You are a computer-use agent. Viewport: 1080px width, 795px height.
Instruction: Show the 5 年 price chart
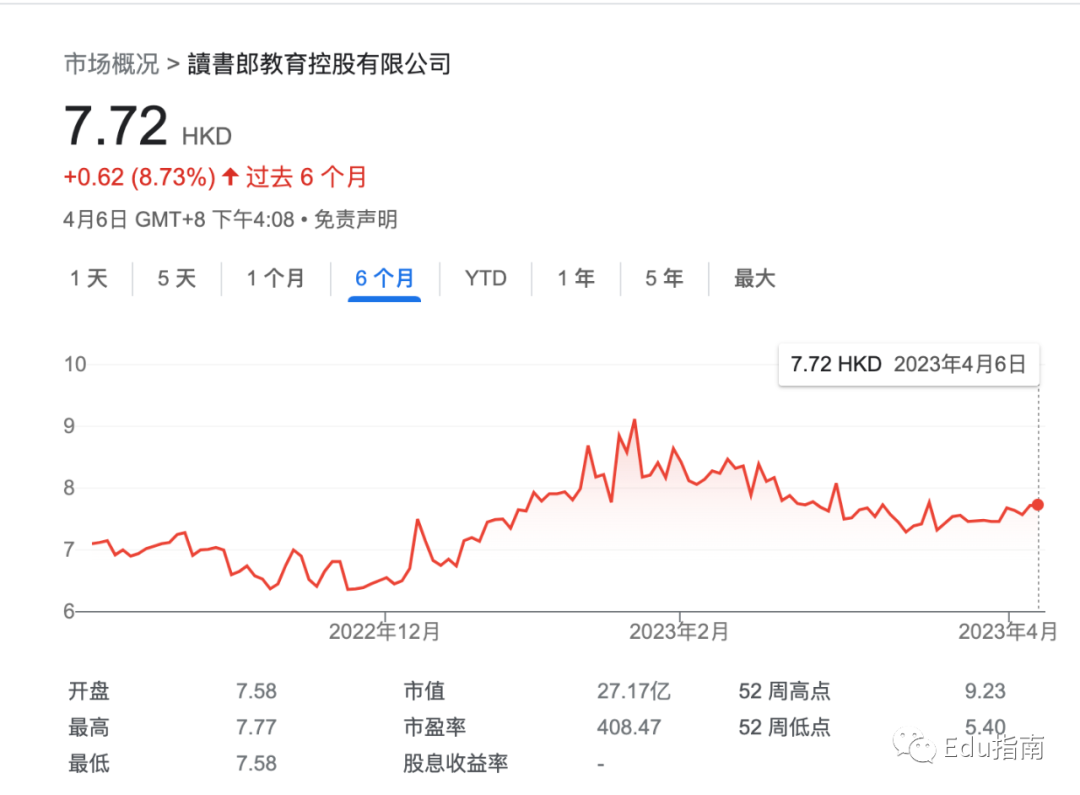click(664, 278)
